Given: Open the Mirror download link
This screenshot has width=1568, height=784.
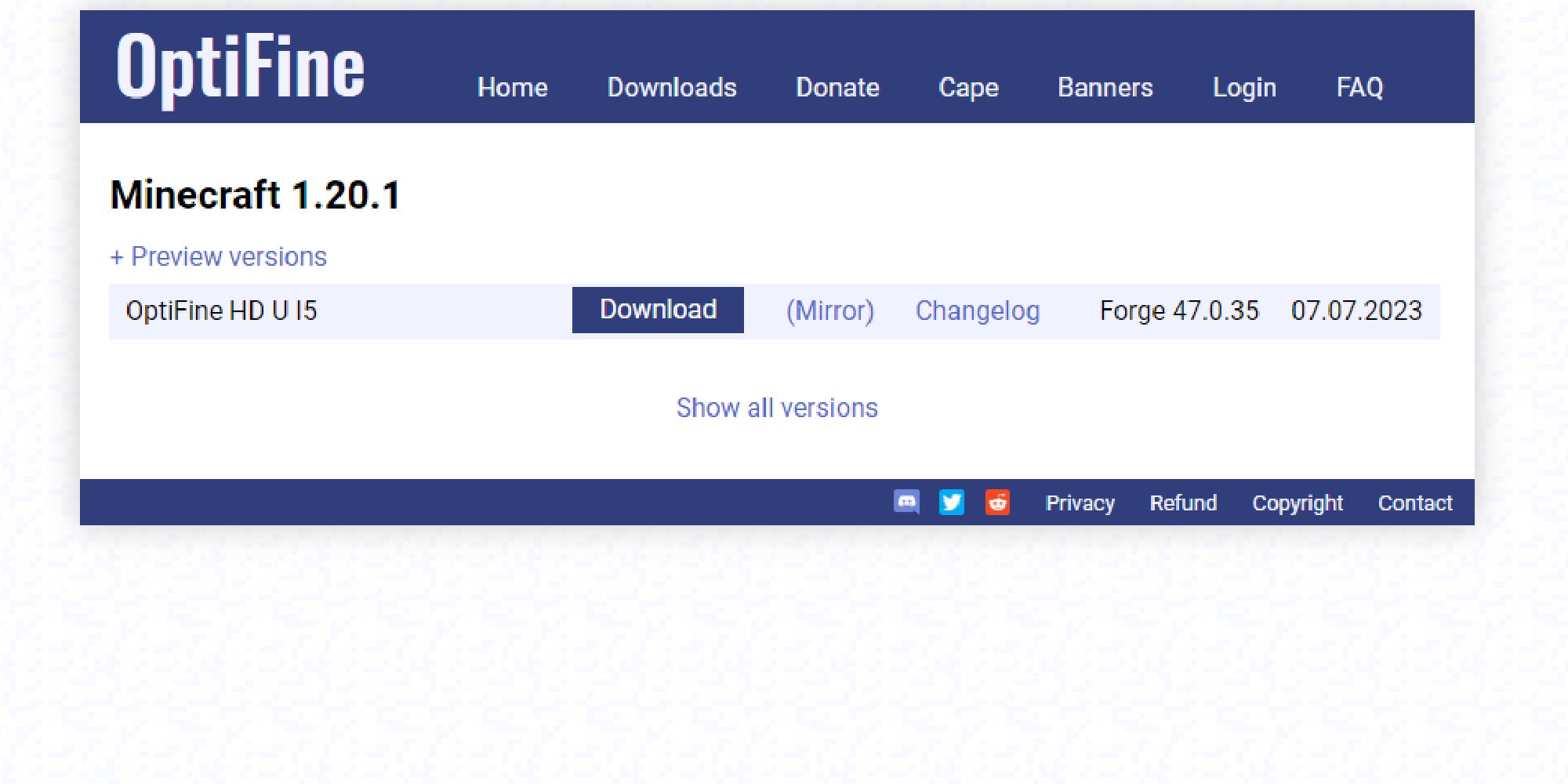Looking at the screenshot, I should coord(829,310).
